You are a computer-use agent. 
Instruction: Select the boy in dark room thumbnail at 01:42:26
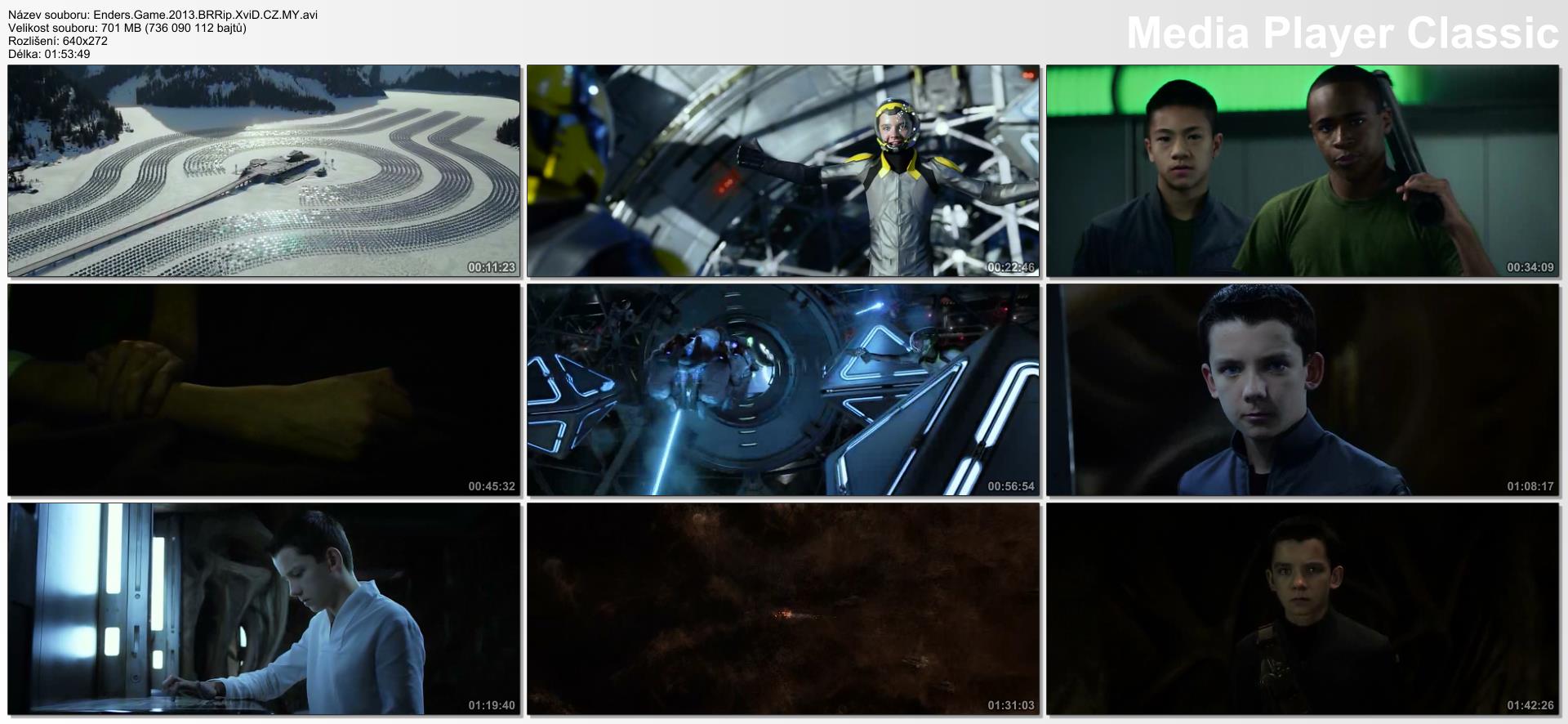pos(1303,609)
